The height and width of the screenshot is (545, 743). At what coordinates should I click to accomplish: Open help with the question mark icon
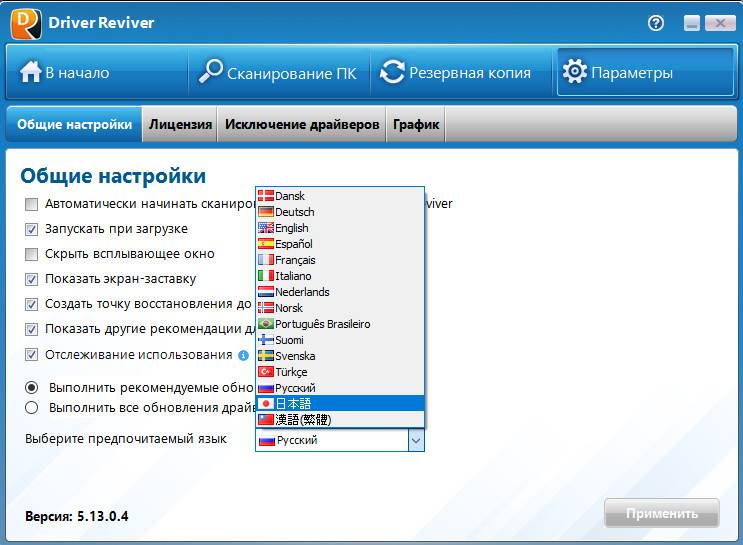point(656,23)
